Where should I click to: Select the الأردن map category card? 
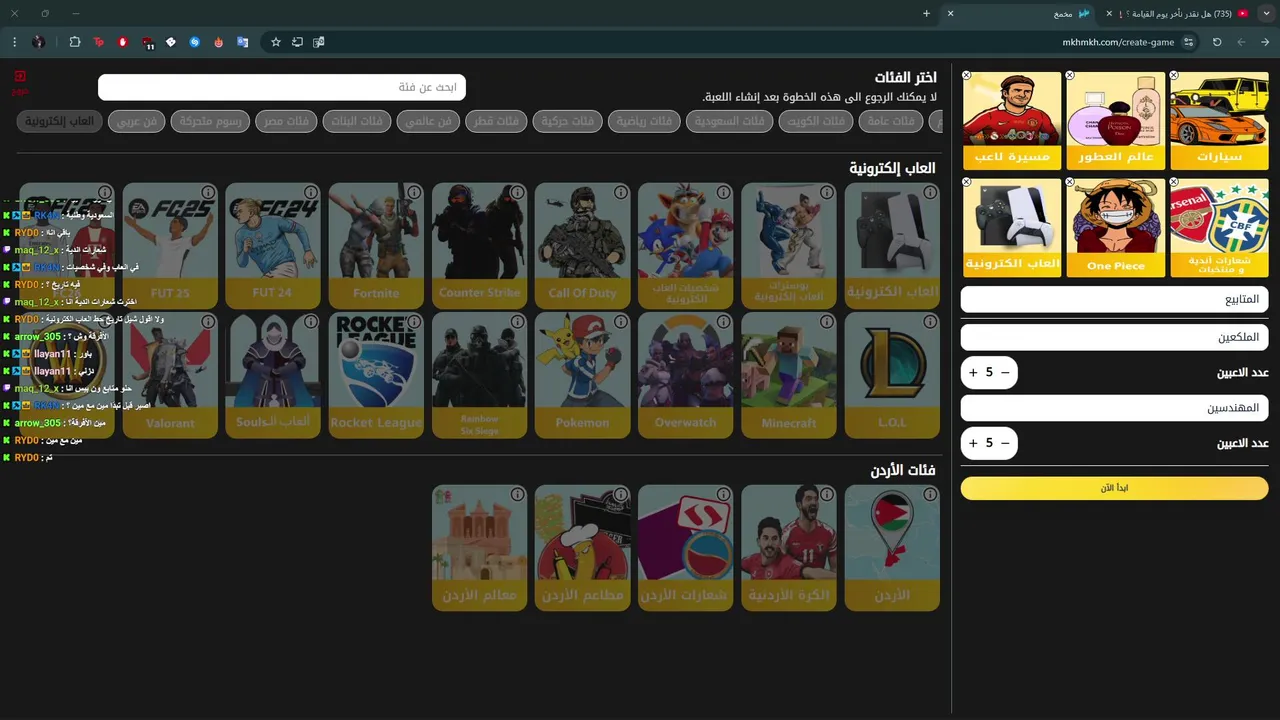[892, 547]
